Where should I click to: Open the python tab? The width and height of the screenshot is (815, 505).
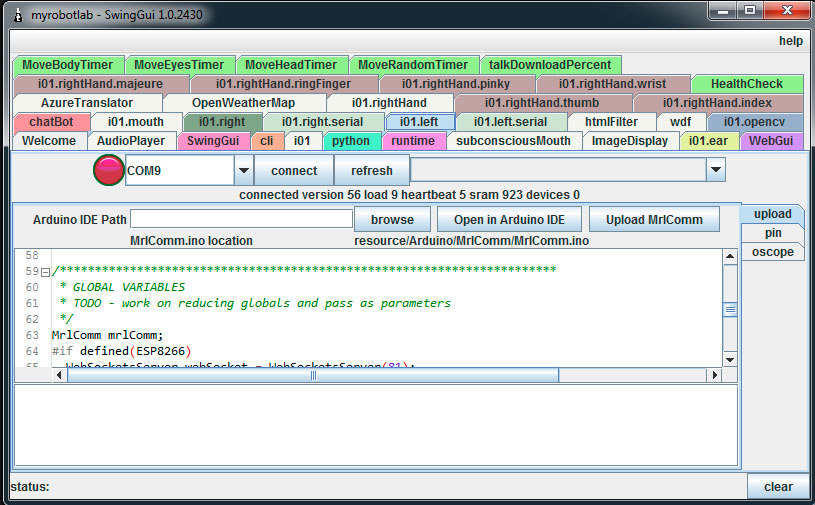pos(351,141)
